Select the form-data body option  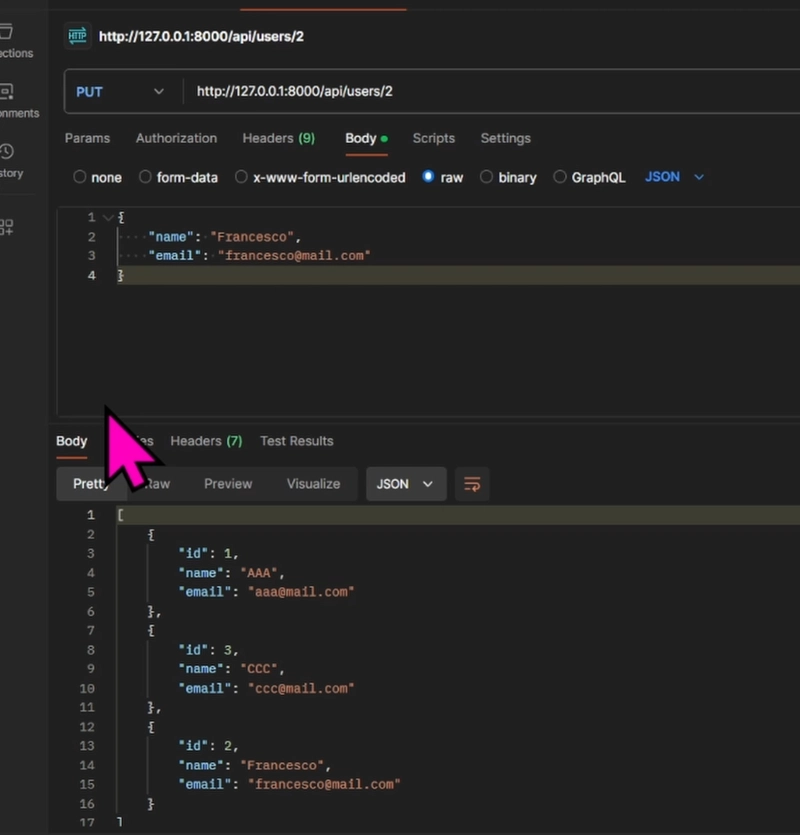pos(145,177)
